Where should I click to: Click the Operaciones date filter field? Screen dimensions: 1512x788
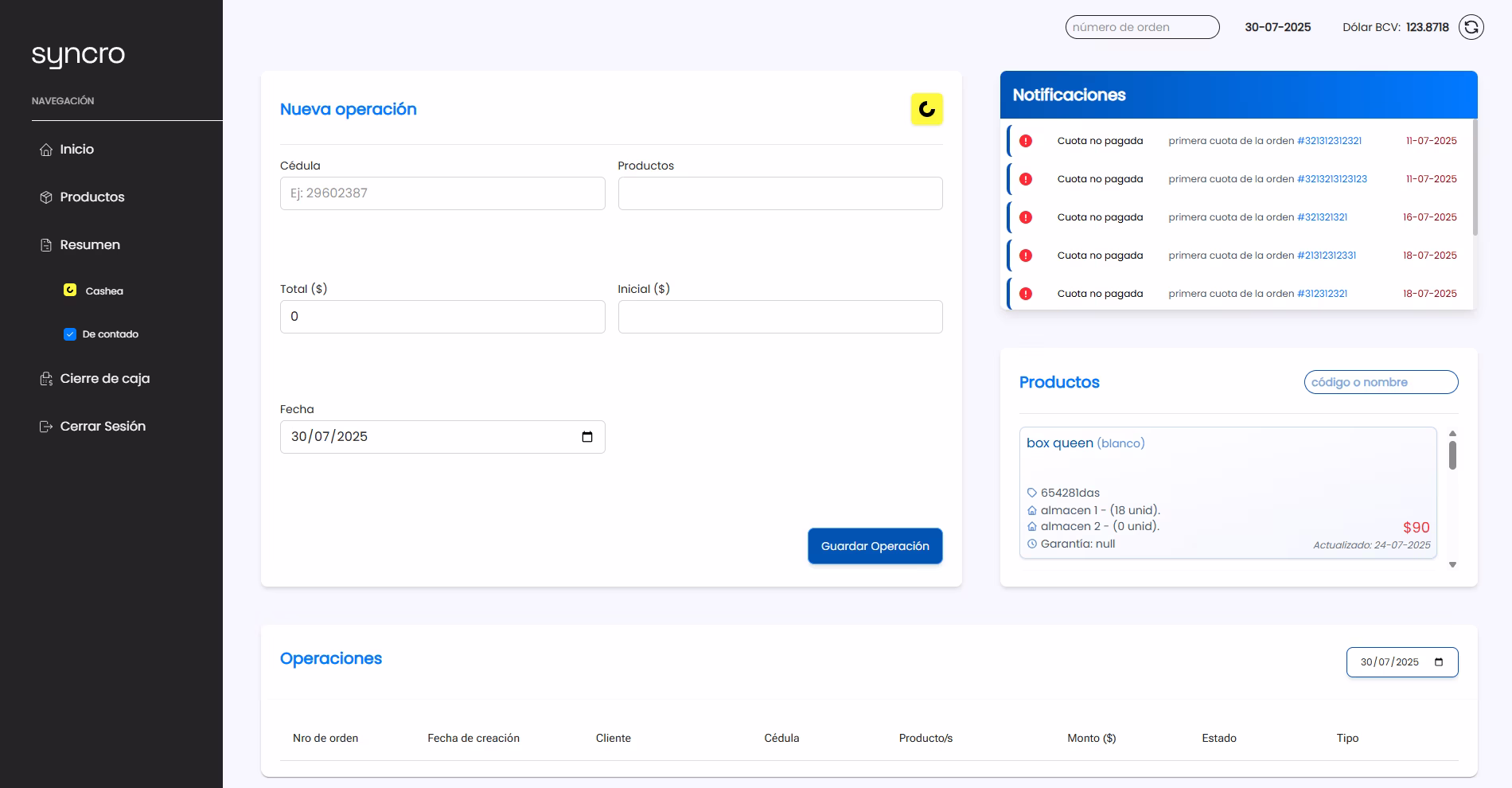tap(1402, 662)
